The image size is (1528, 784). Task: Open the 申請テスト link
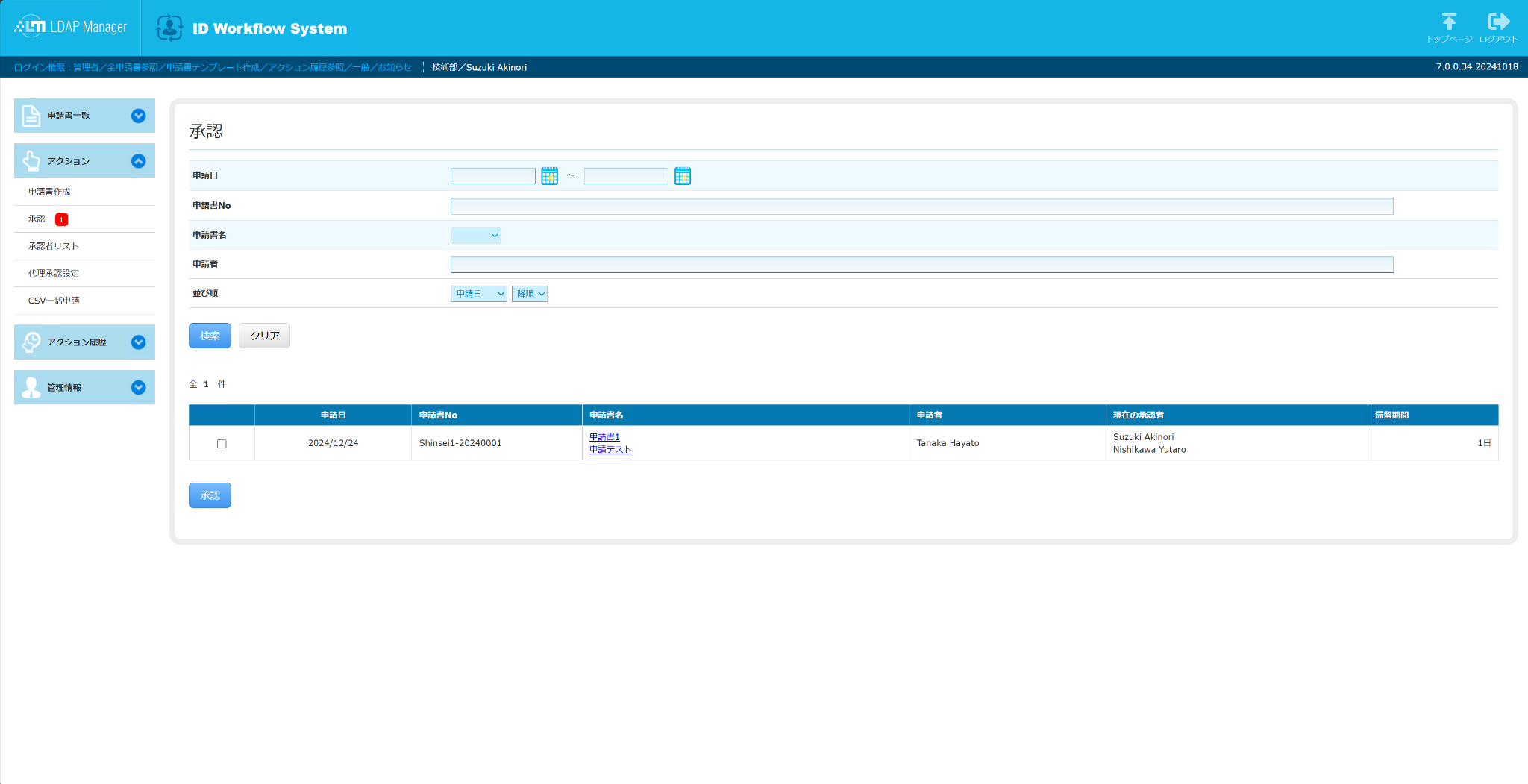tap(610, 450)
